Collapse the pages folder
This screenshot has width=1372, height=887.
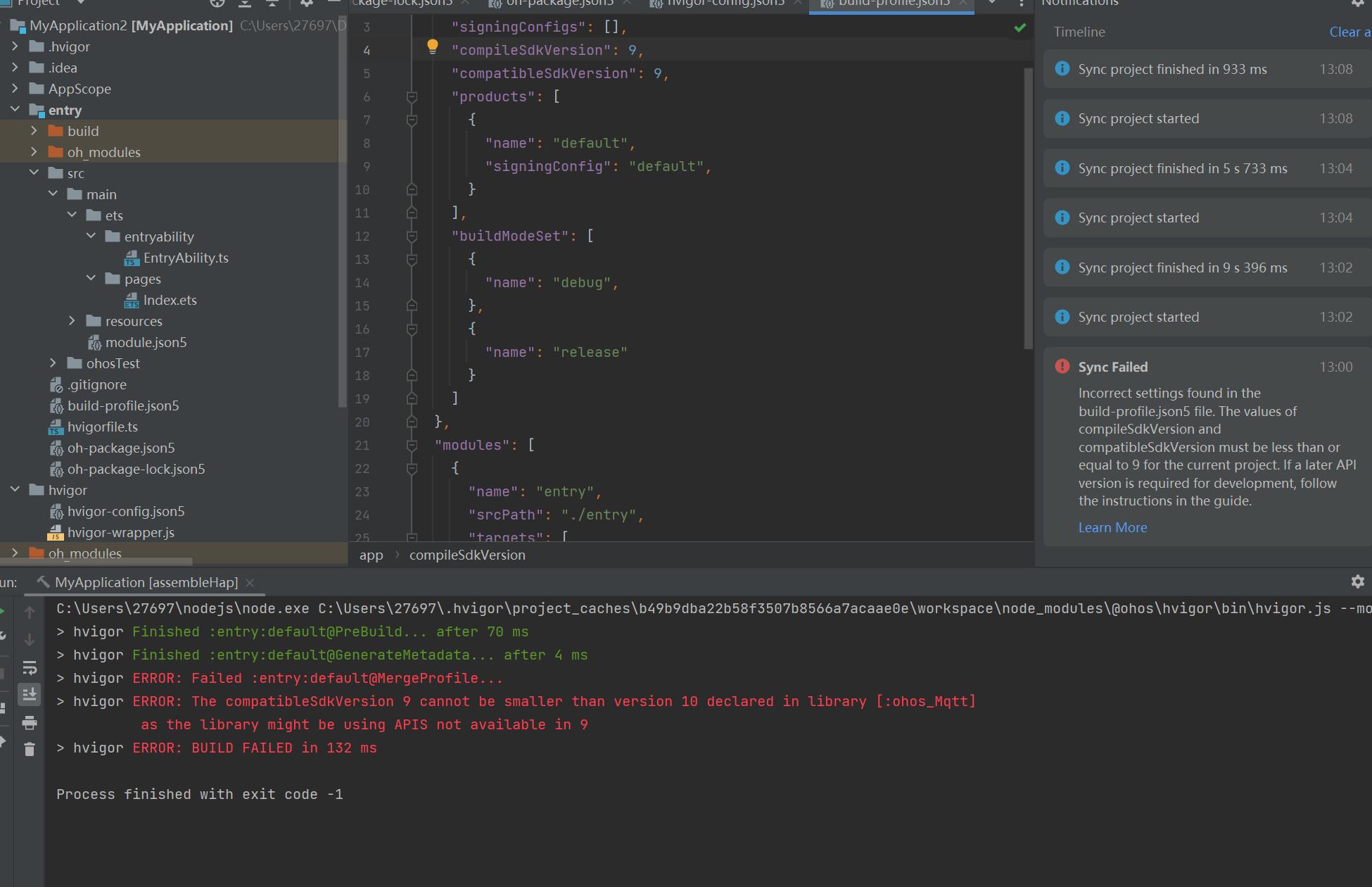coord(91,279)
